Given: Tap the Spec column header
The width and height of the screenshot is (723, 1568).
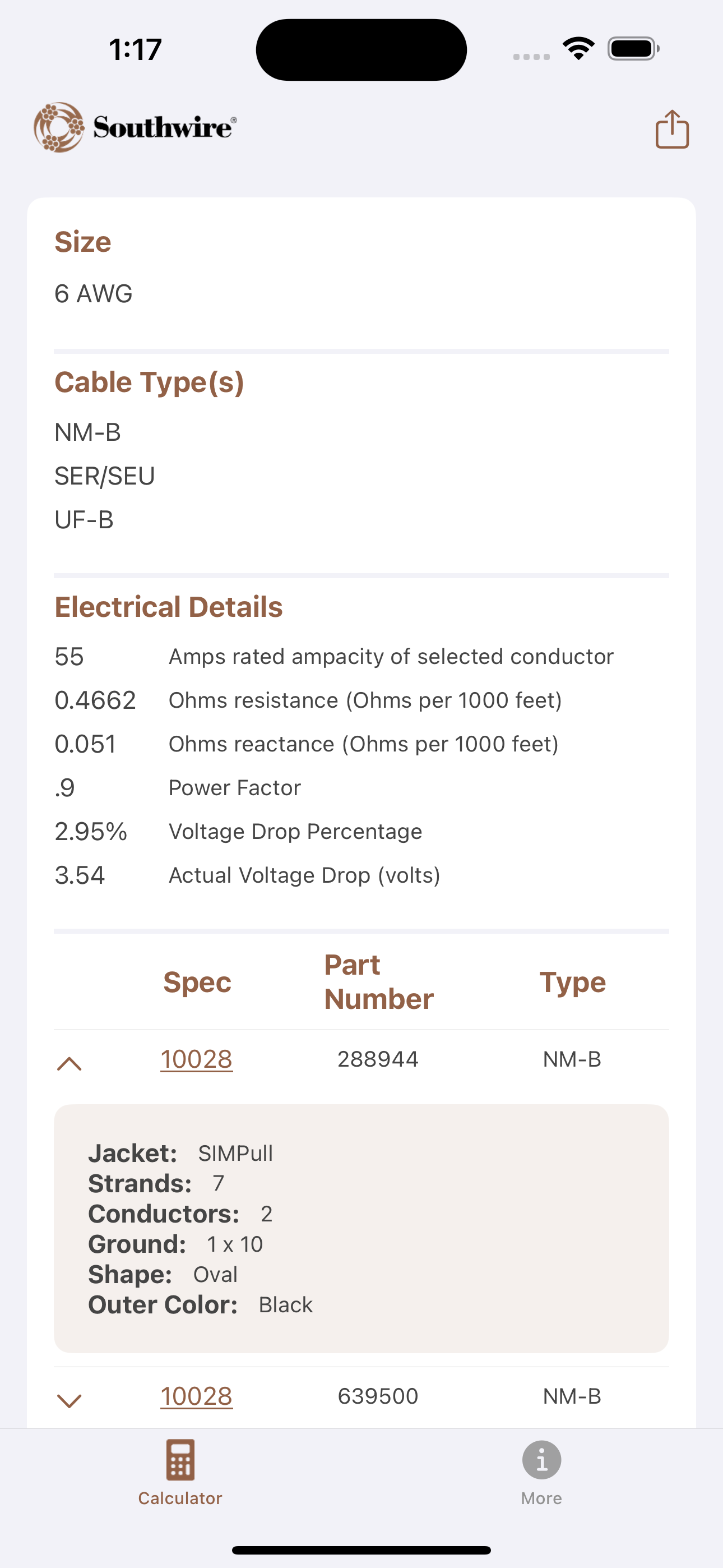Looking at the screenshot, I should pyautogui.click(x=197, y=982).
